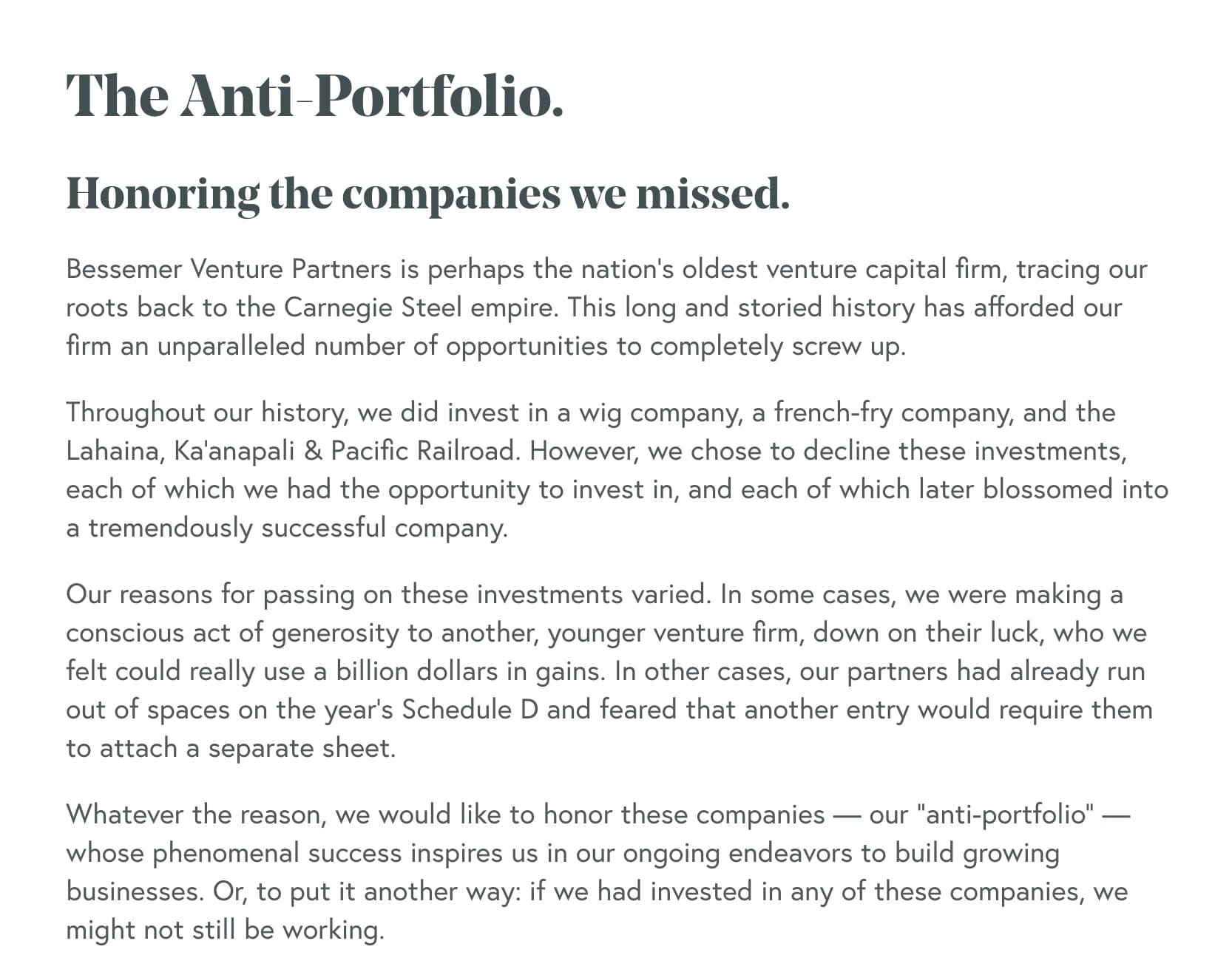Click the phrase "separate sheet"

pos(301,748)
